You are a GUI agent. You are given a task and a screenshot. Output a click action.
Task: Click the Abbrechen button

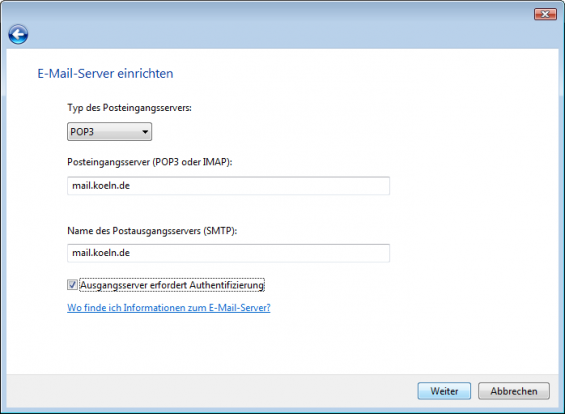coord(514,391)
